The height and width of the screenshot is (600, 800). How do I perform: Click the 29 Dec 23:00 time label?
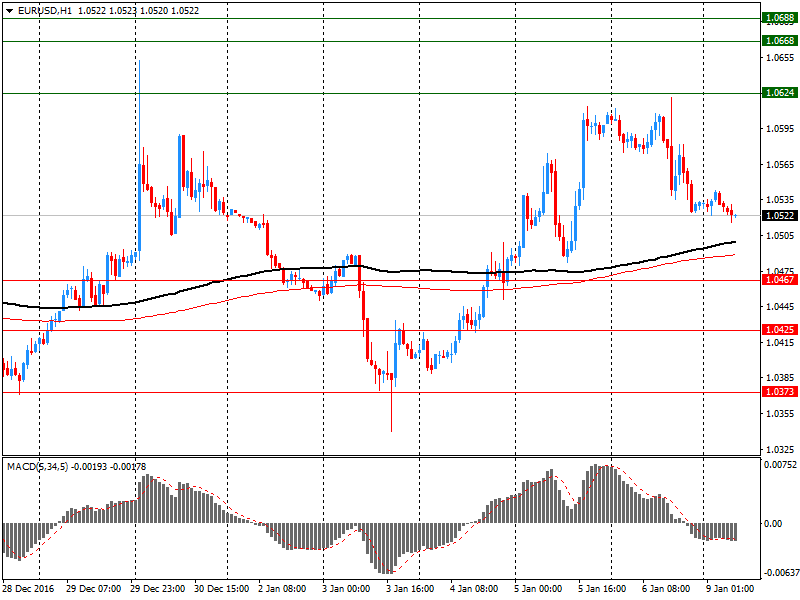[x=158, y=589]
